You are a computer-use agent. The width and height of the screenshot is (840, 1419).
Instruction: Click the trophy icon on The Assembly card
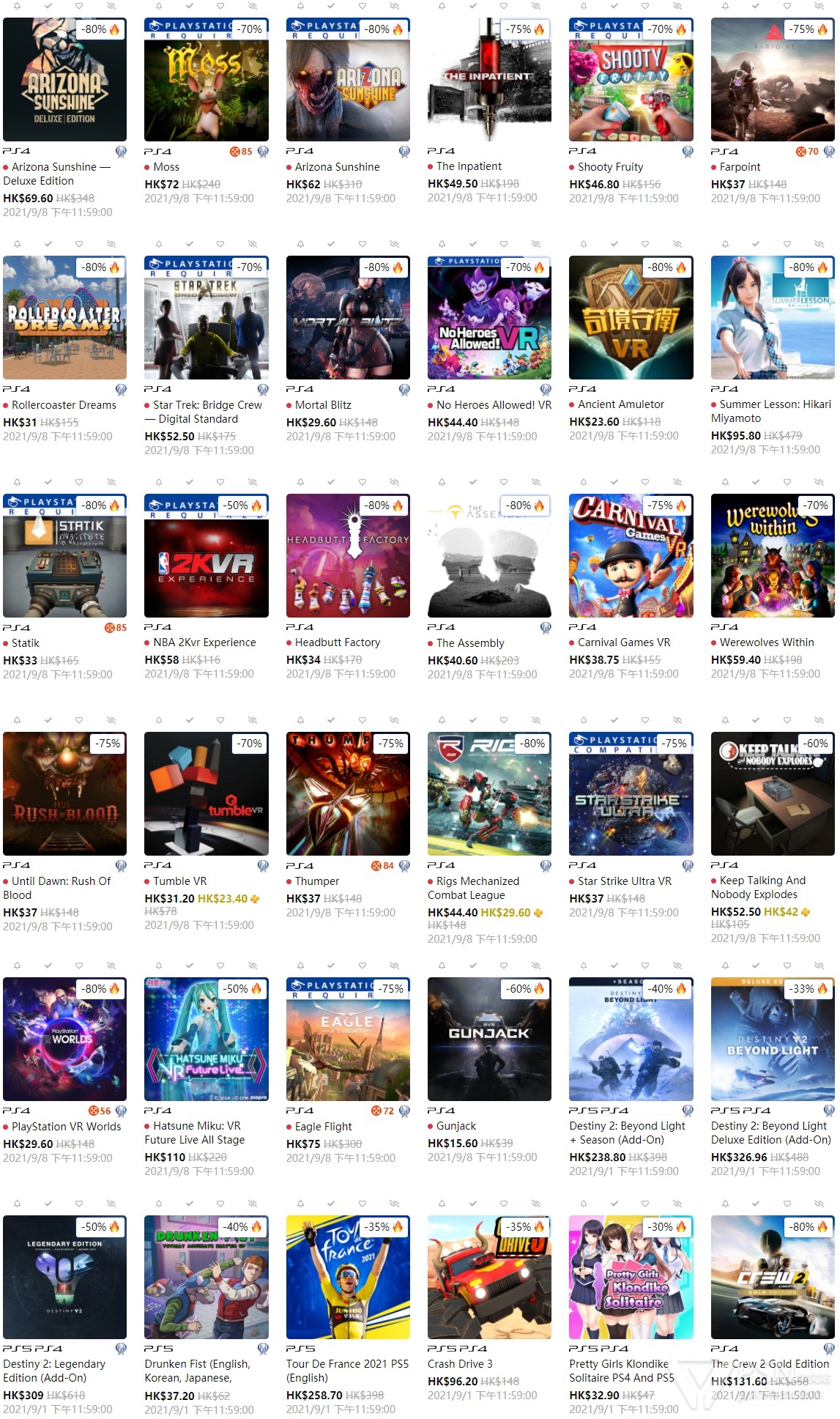click(x=546, y=628)
